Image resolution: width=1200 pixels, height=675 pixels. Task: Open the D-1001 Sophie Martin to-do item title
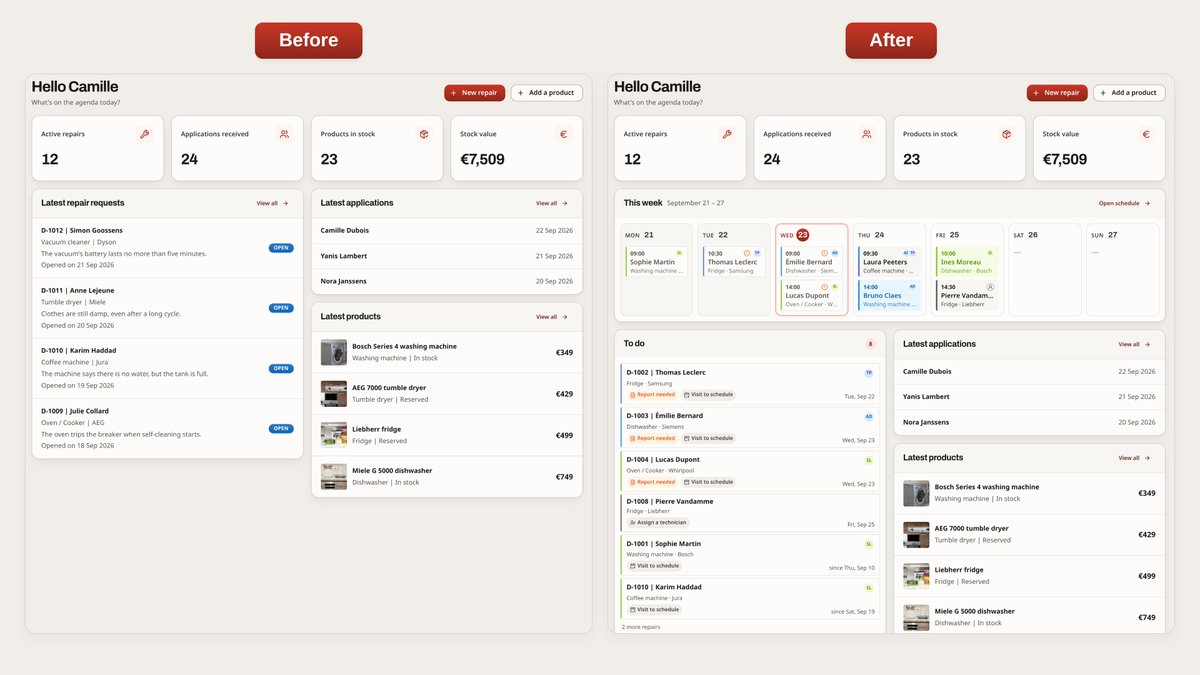[x=664, y=544]
